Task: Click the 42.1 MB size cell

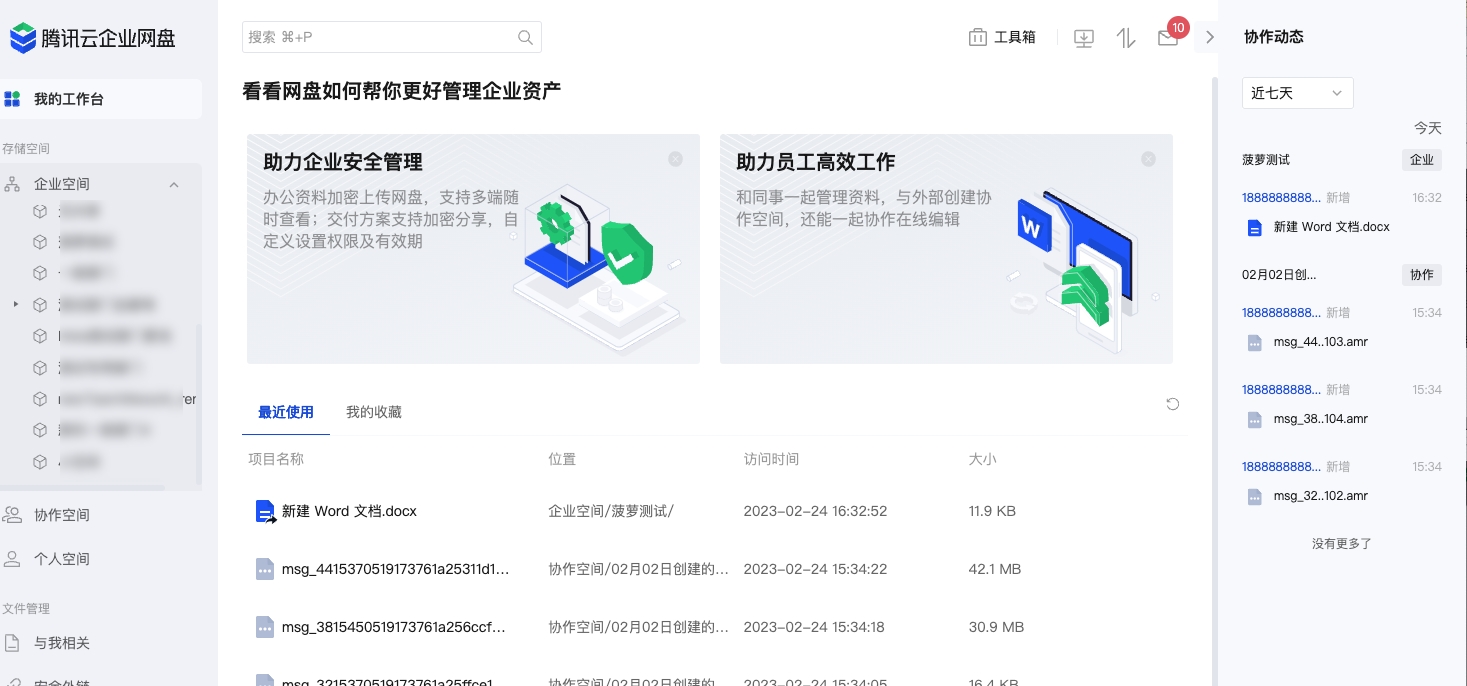Action: click(995, 569)
